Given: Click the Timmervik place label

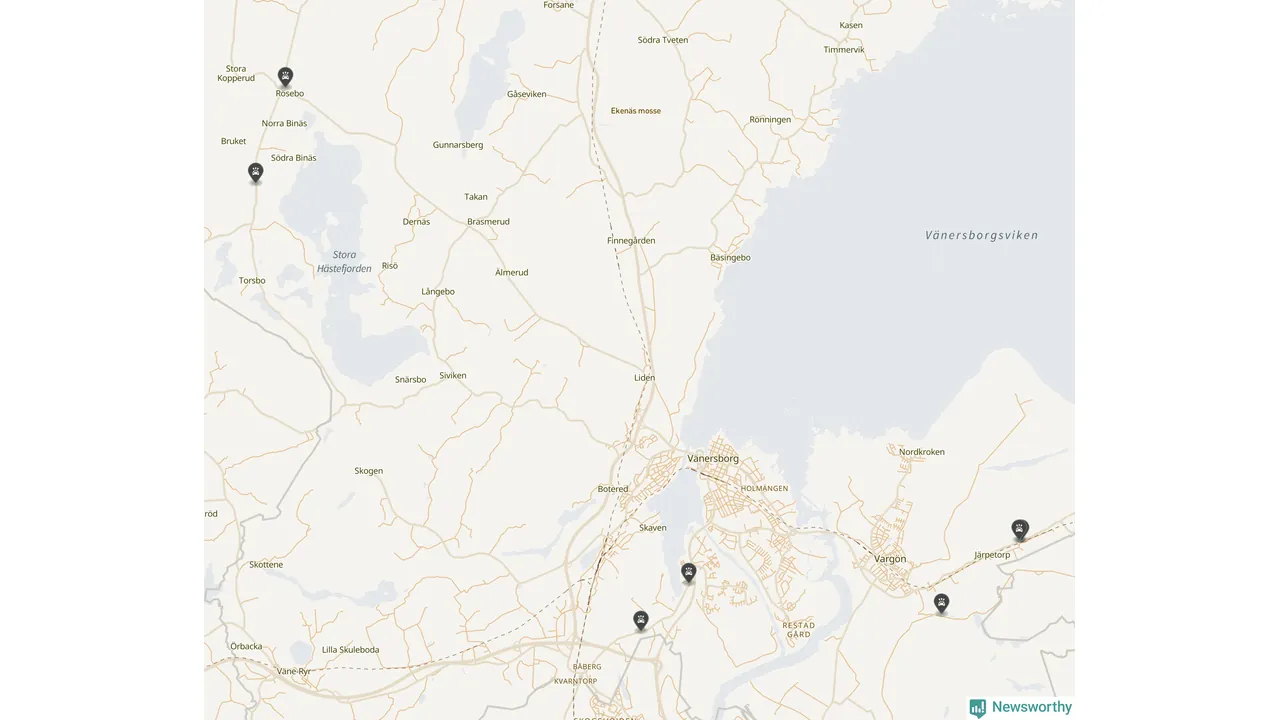Looking at the screenshot, I should point(844,50).
